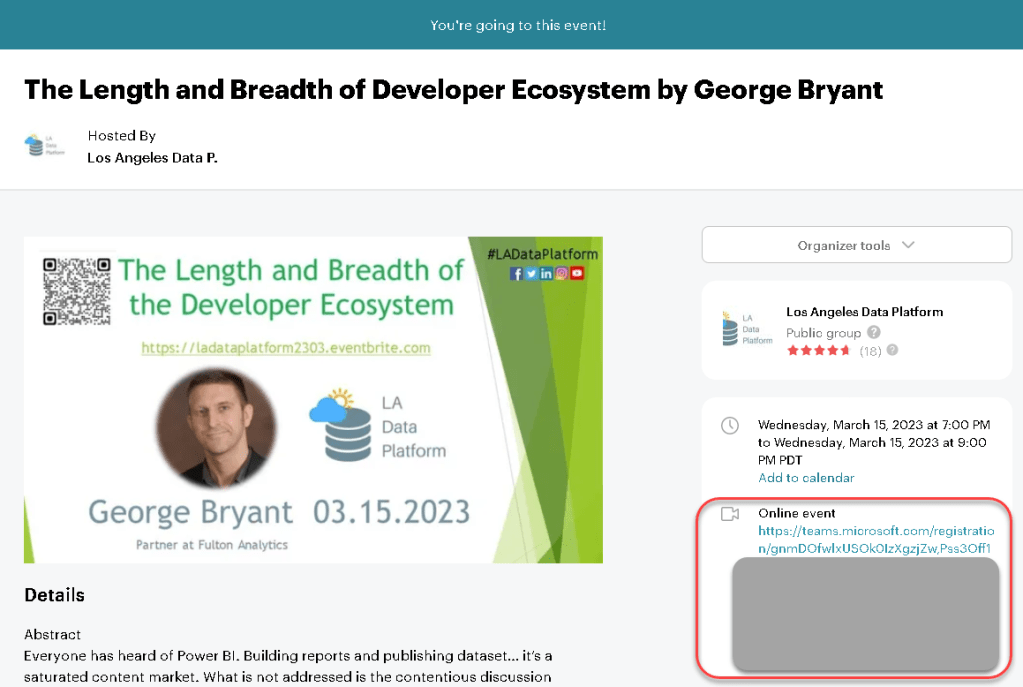Click the host logo beside Hosted By
Viewport: 1023px width, 687px height.
coord(35,146)
